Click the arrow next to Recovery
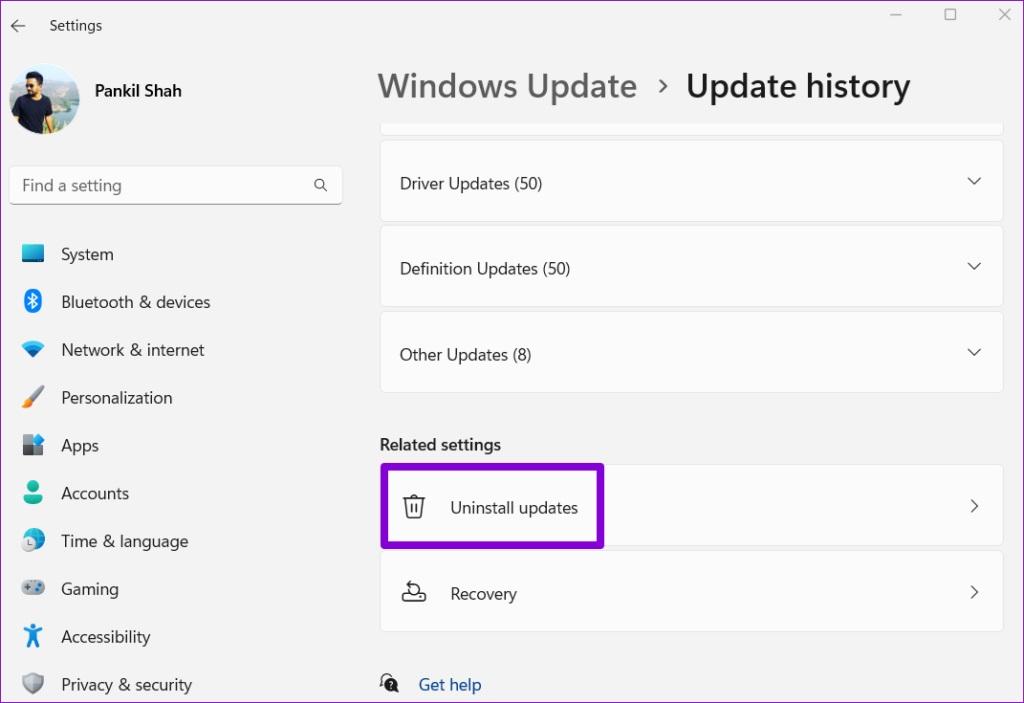The image size is (1024, 703). 974,592
